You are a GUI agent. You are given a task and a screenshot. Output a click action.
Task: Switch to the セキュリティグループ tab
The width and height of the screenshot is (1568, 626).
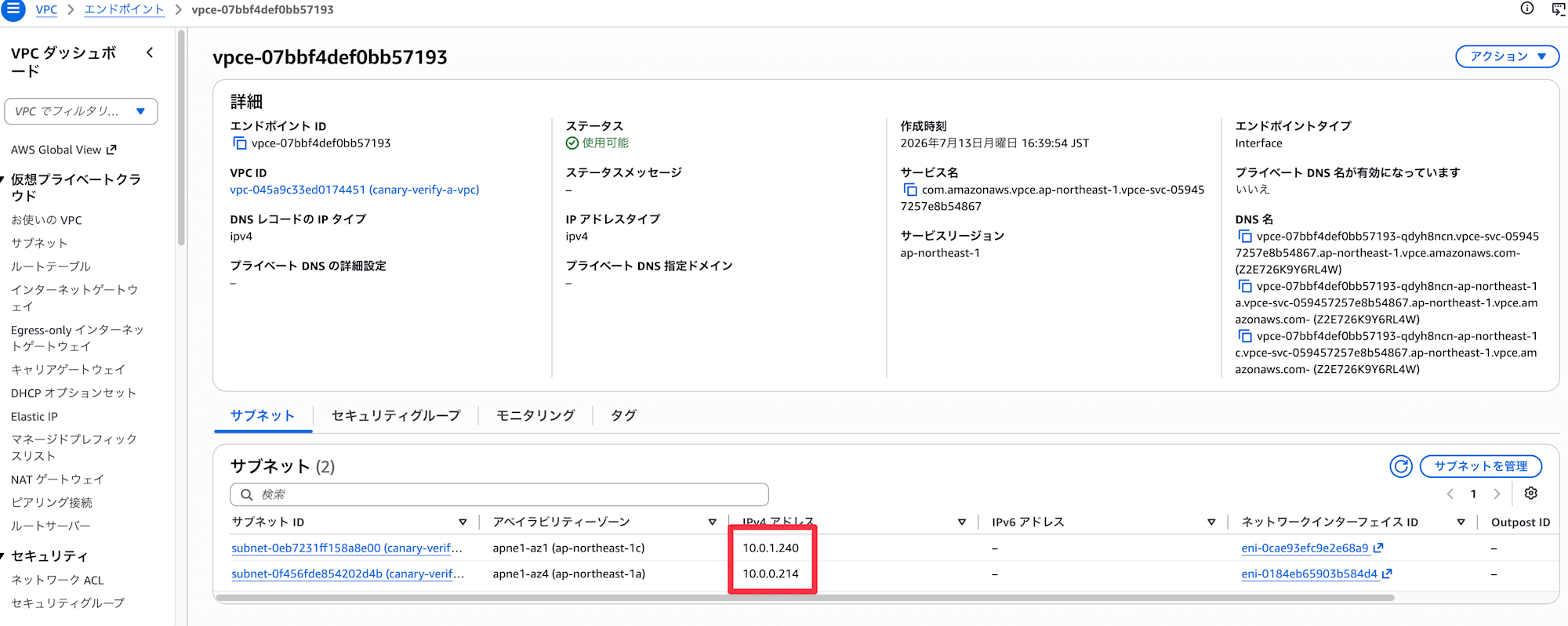click(396, 415)
